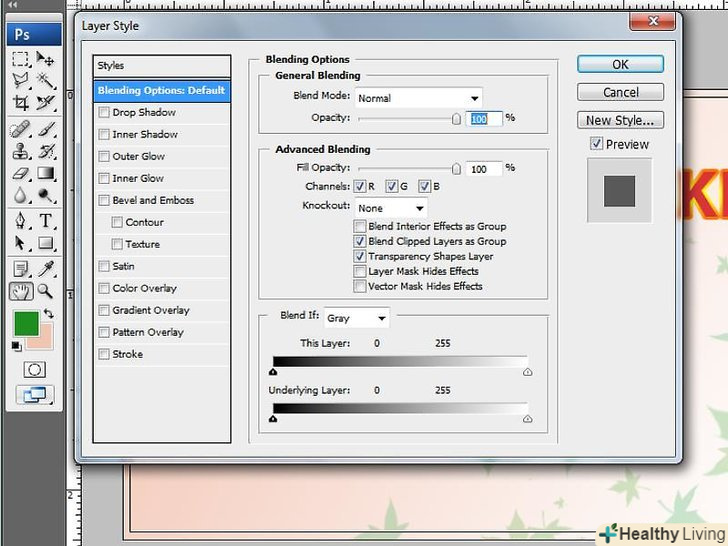Image resolution: width=728 pixels, height=546 pixels.
Task: Select the Move tool
Action: pyautogui.click(x=46, y=59)
